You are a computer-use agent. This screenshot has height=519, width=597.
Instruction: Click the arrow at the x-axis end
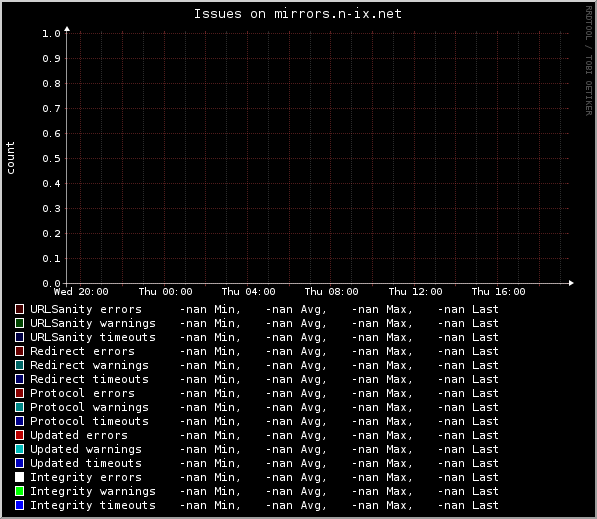click(x=571, y=283)
